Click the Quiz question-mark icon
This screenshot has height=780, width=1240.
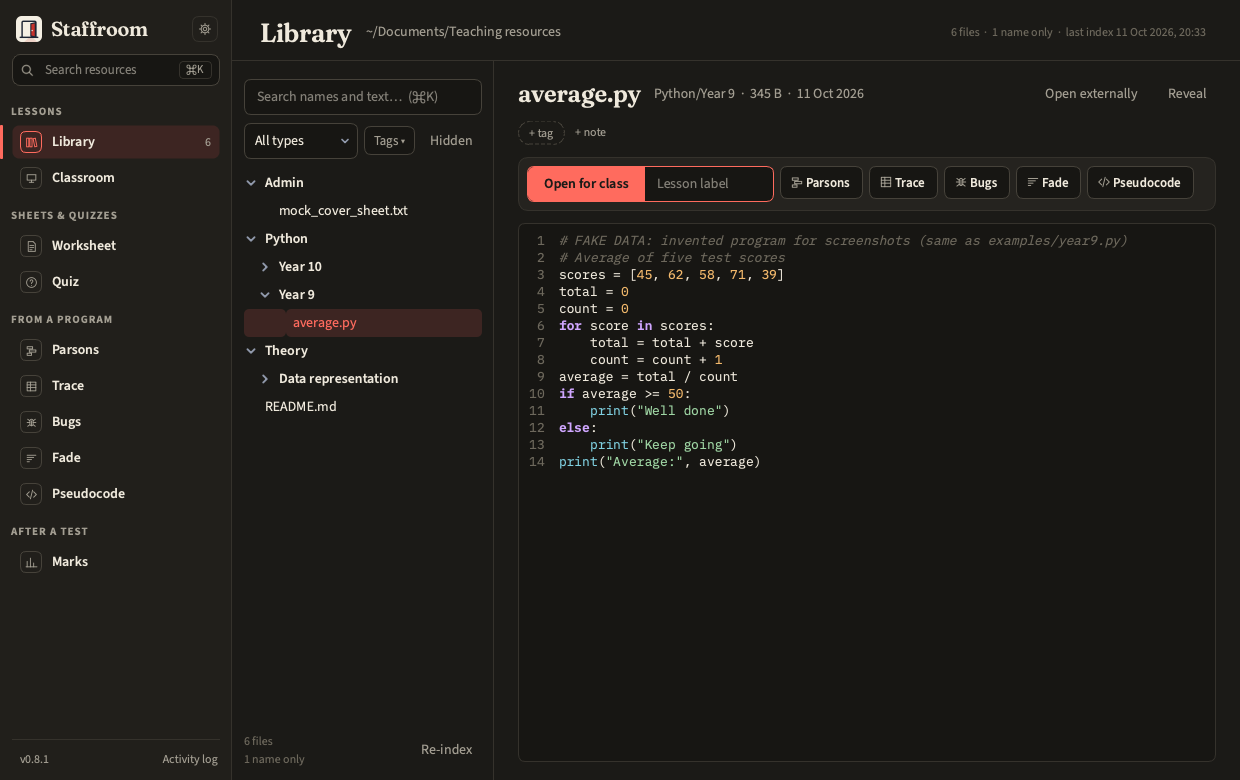point(31,282)
